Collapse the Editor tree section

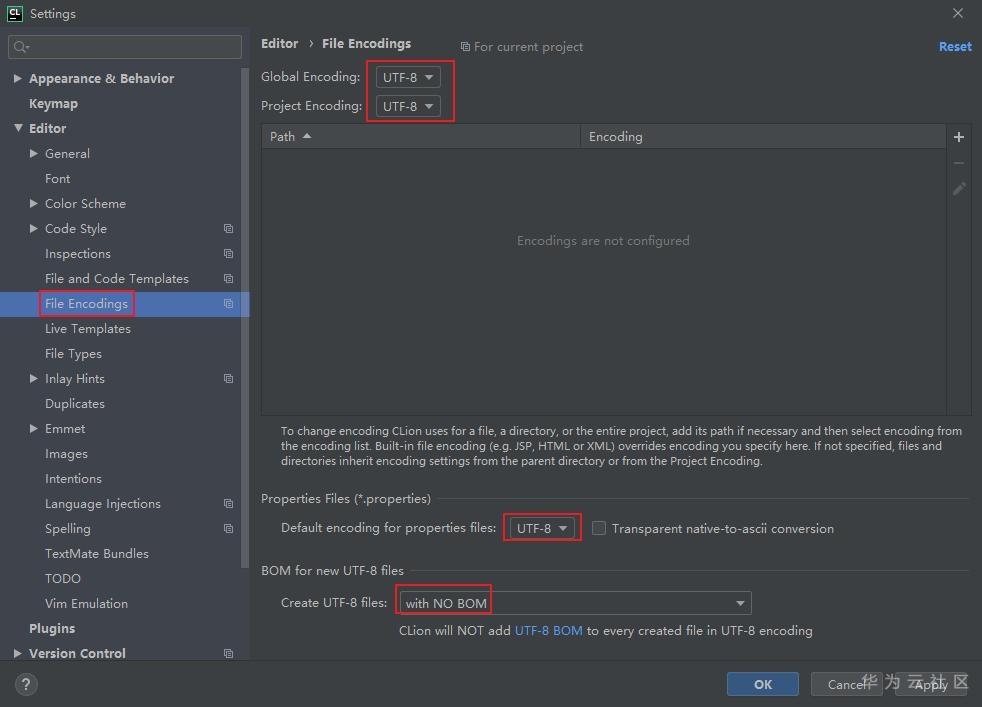click(18, 128)
